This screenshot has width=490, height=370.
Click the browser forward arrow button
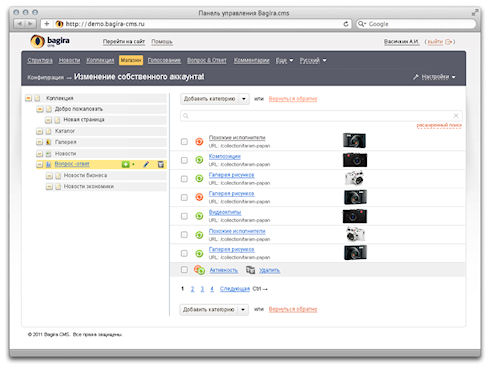[x=30, y=24]
